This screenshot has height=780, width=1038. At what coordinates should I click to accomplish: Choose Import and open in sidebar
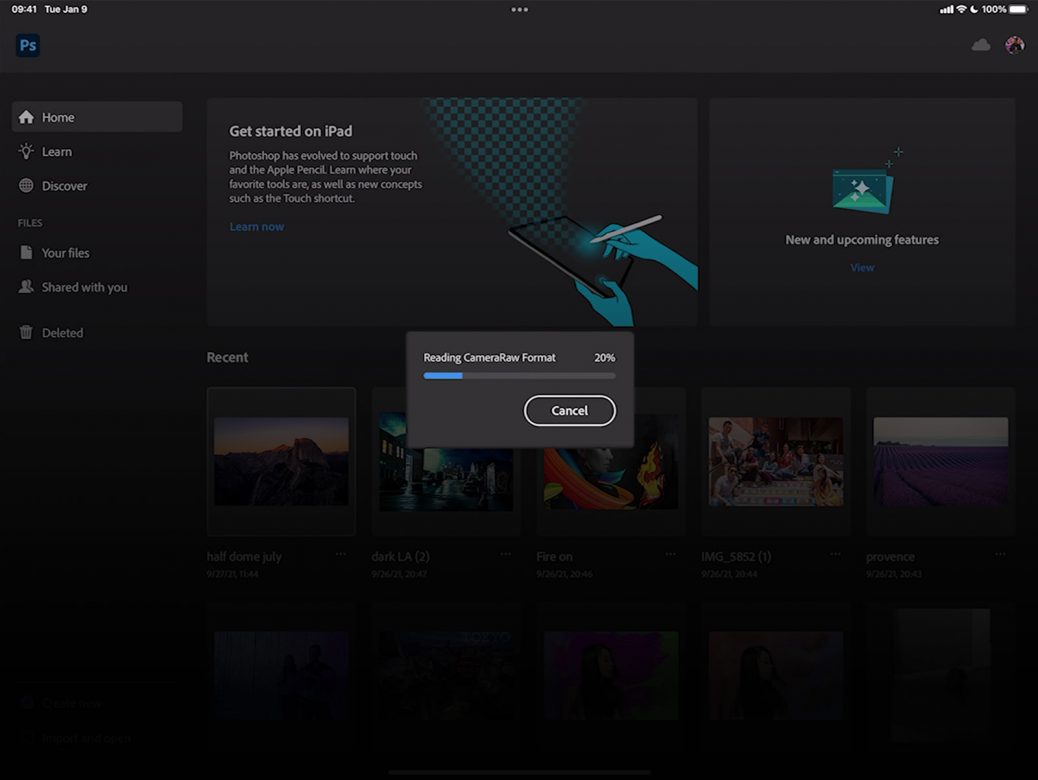click(x=76, y=738)
